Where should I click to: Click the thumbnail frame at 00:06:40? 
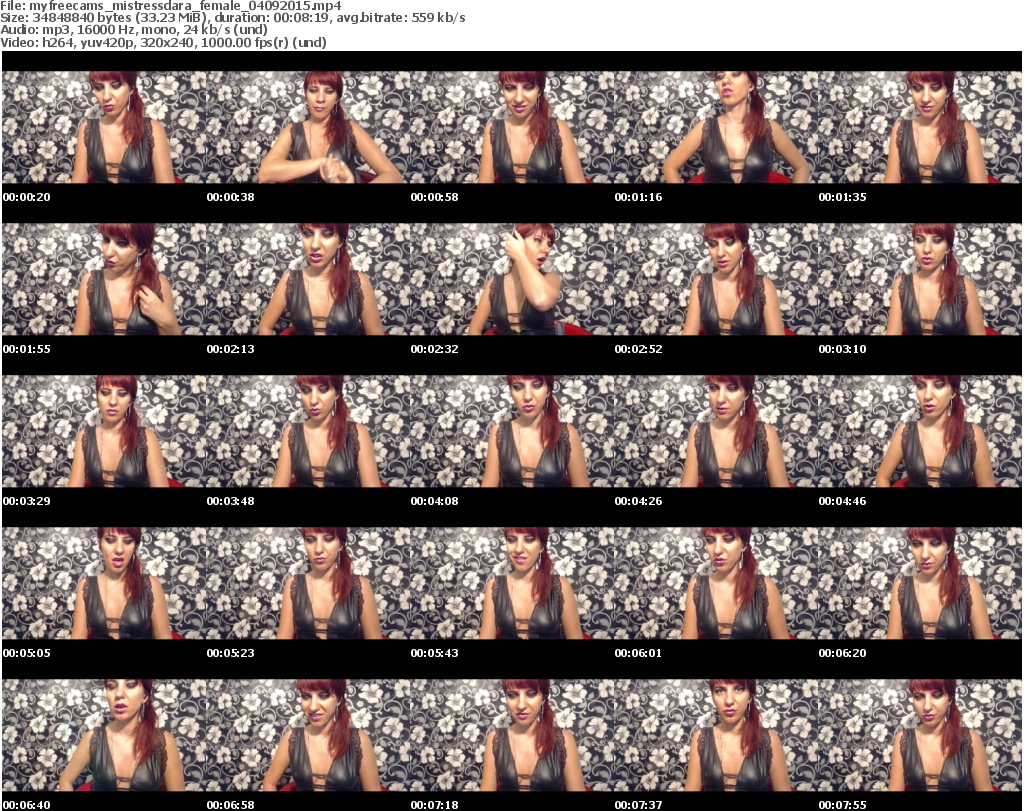[104, 736]
